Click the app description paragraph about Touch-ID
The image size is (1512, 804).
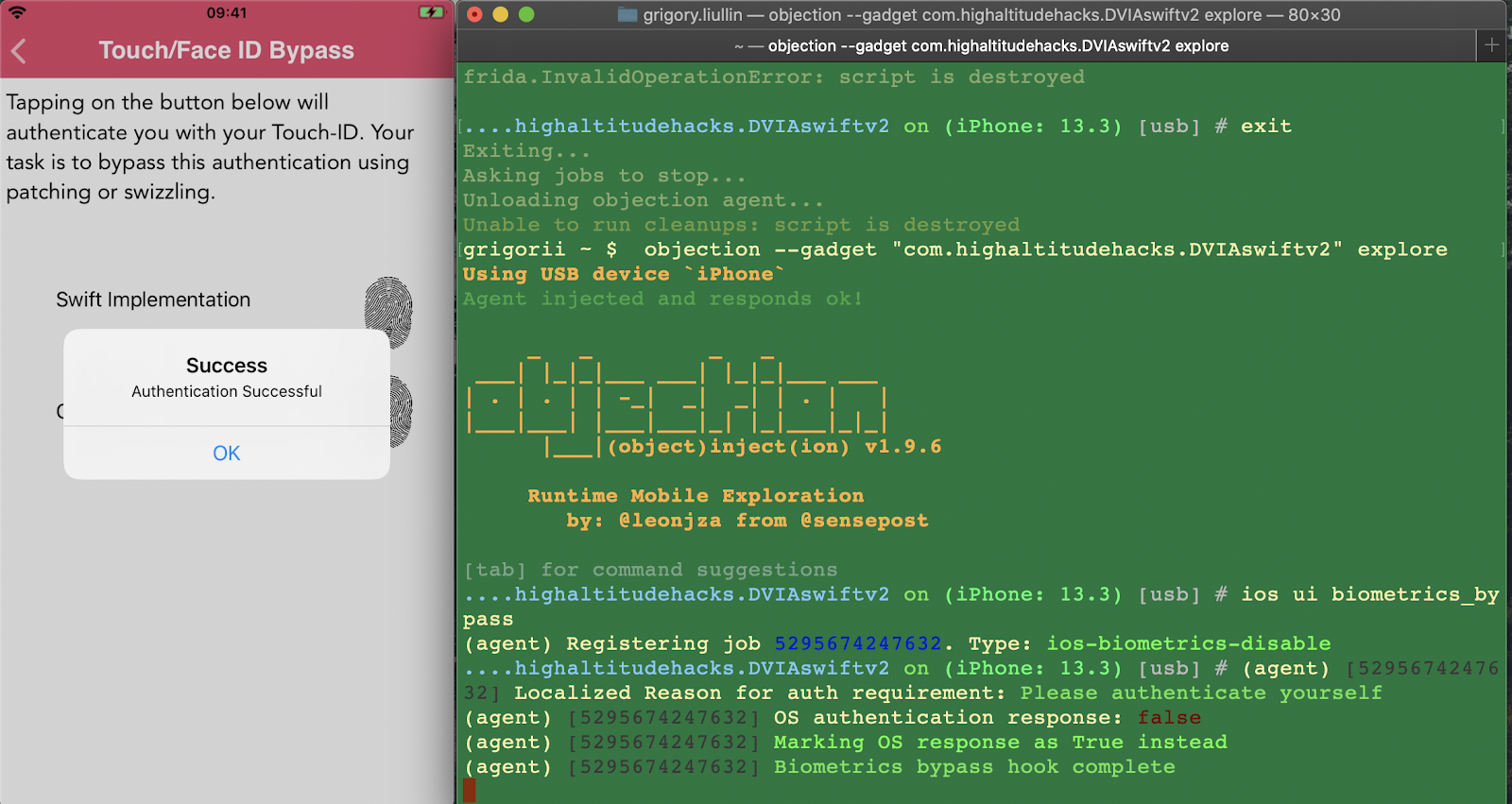tap(211, 146)
